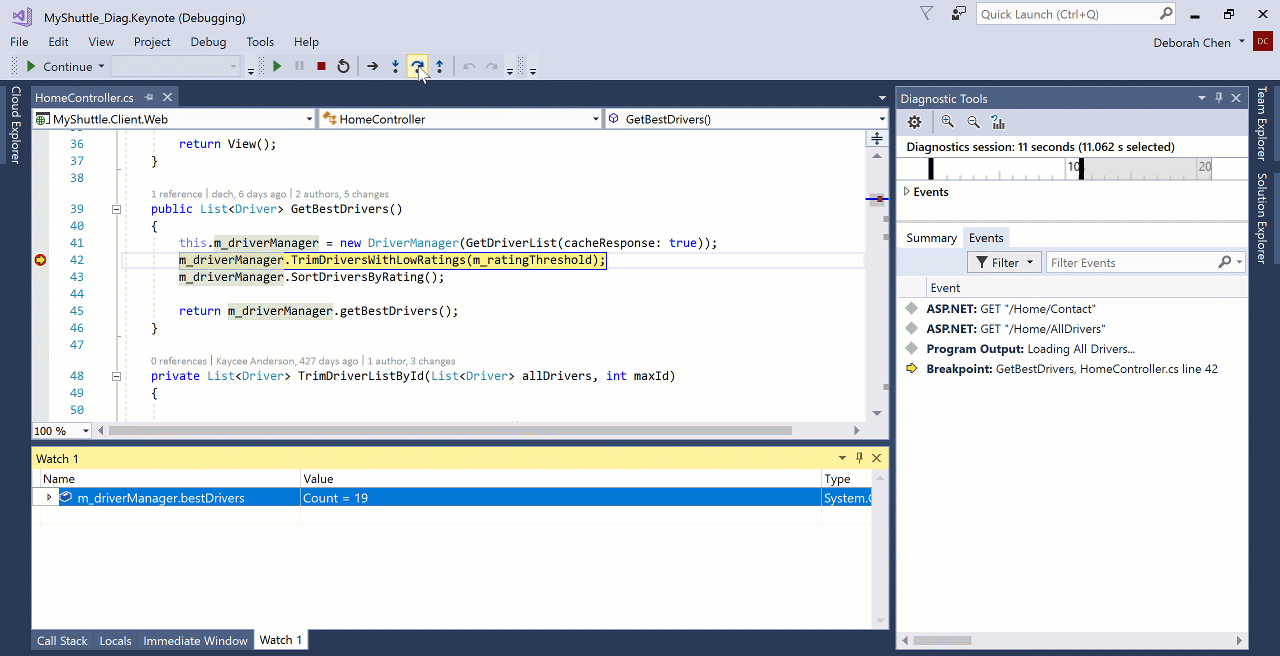This screenshot has height=656, width=1280.
Task: Click the Step Over debug icon
Action: coord(418,66)
